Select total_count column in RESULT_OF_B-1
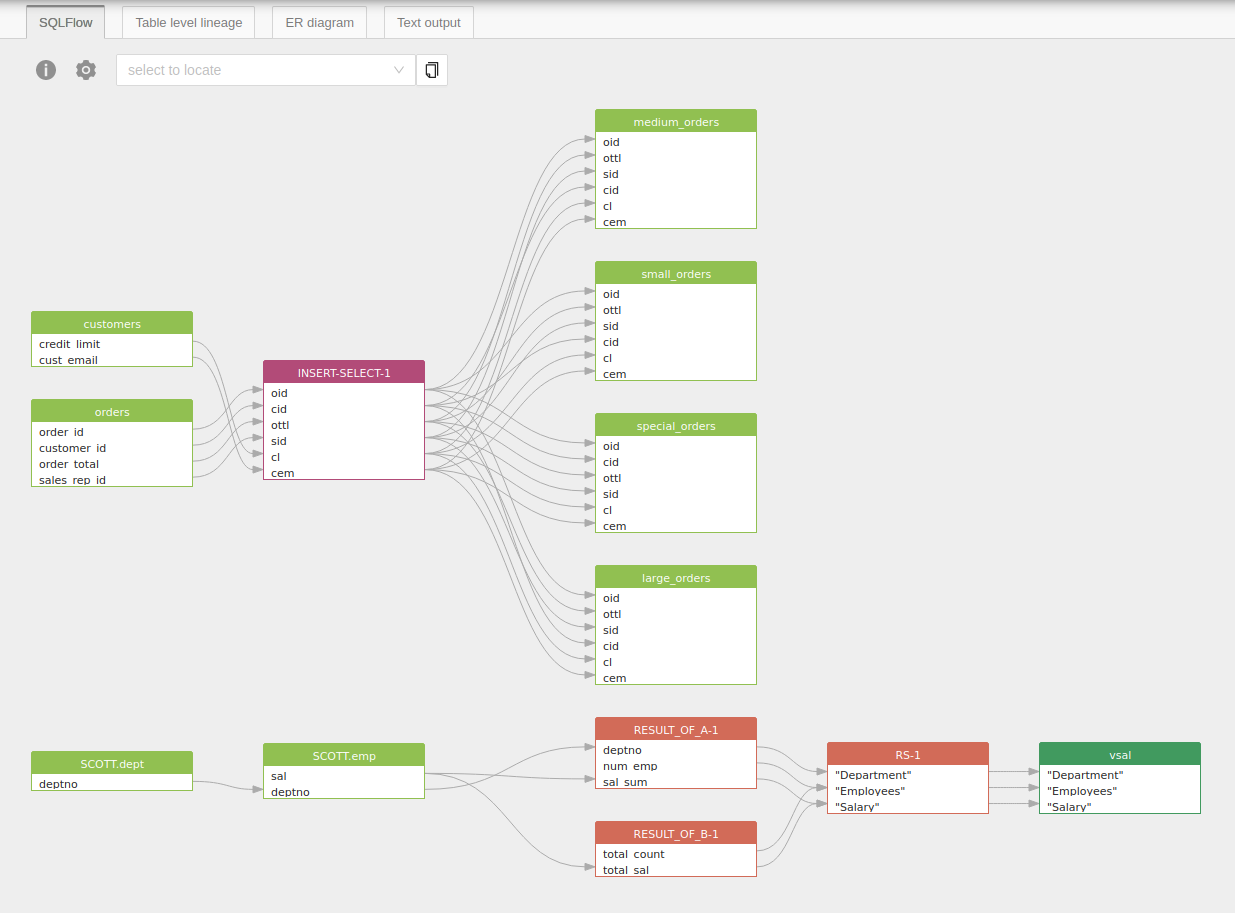Viewport: 1235px width, 913px height. [x=634, y=854]
